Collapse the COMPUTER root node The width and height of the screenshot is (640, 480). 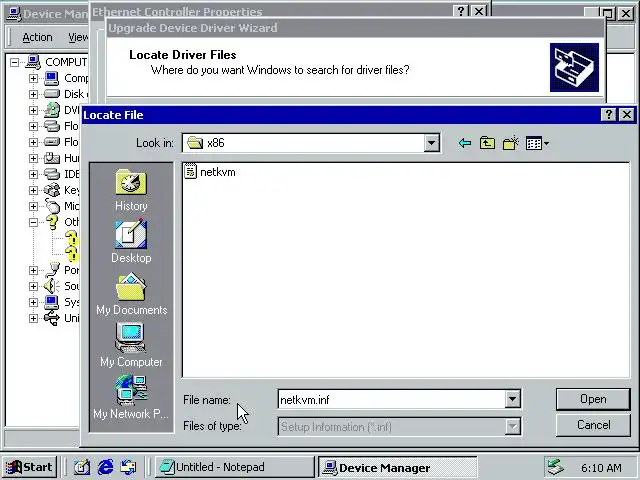(x=15, y=62)
